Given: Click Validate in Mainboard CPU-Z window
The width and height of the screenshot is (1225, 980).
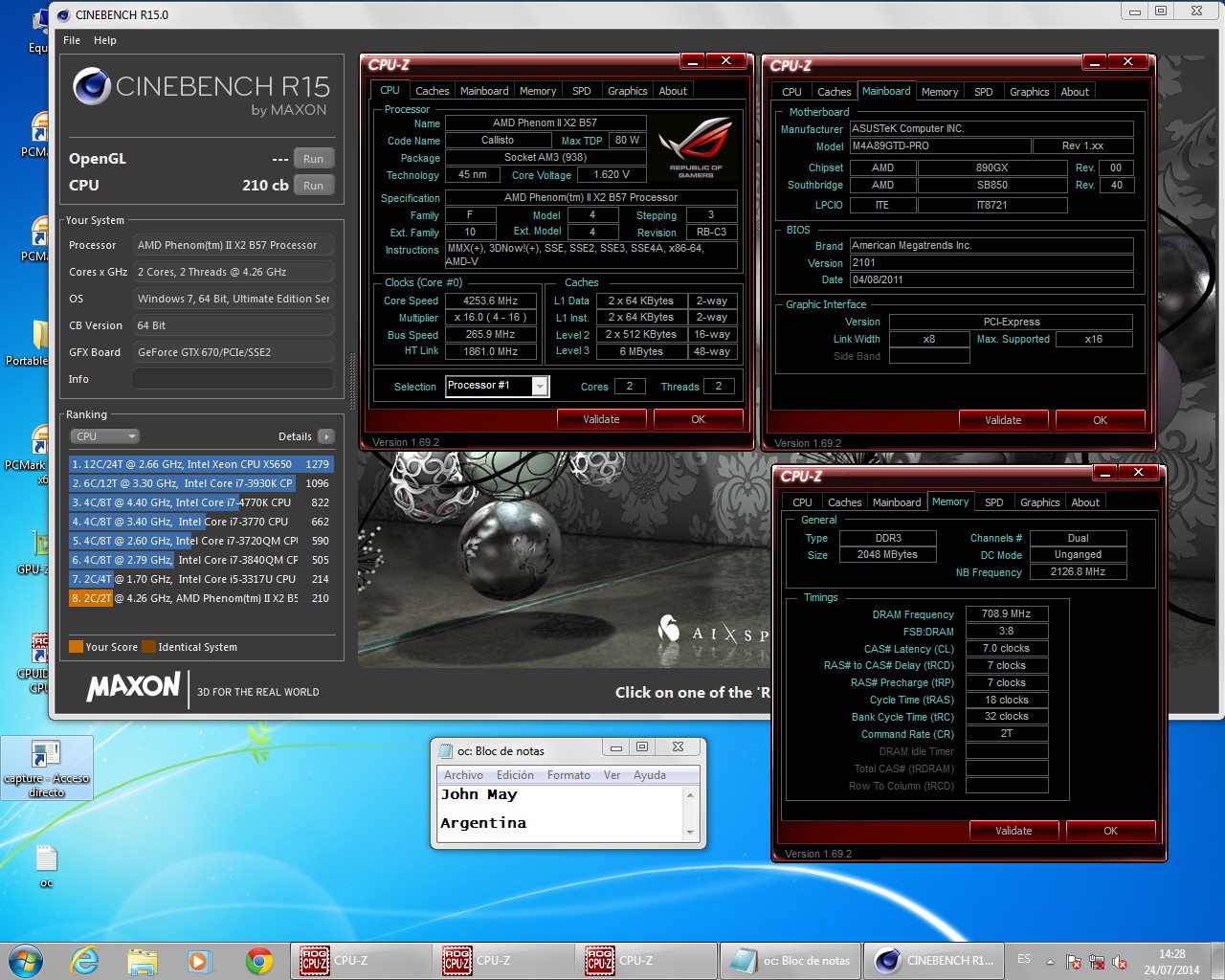Looking at the screenshot, I should 1003,420.
